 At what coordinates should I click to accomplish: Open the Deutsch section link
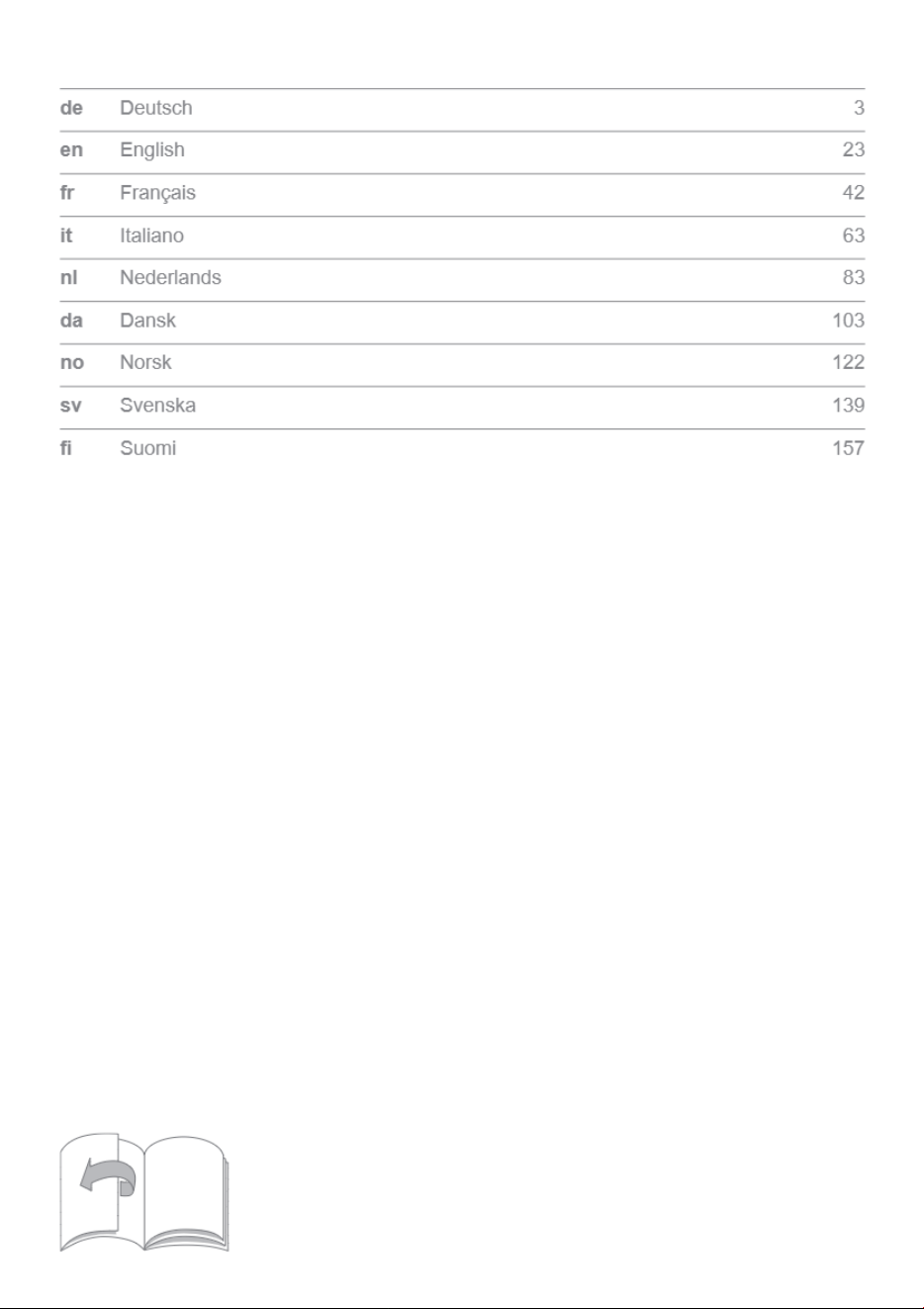point(156,108)
